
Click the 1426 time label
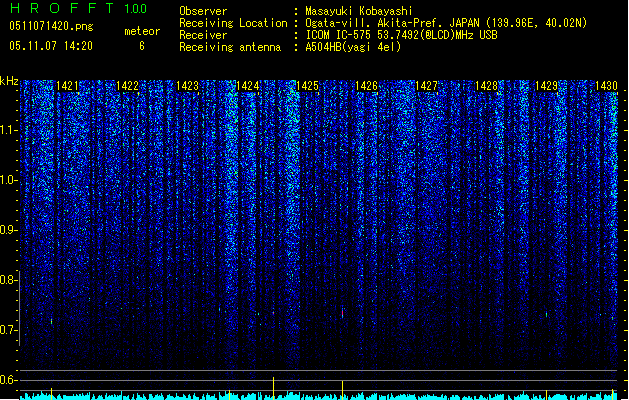(x=367, y=86)
